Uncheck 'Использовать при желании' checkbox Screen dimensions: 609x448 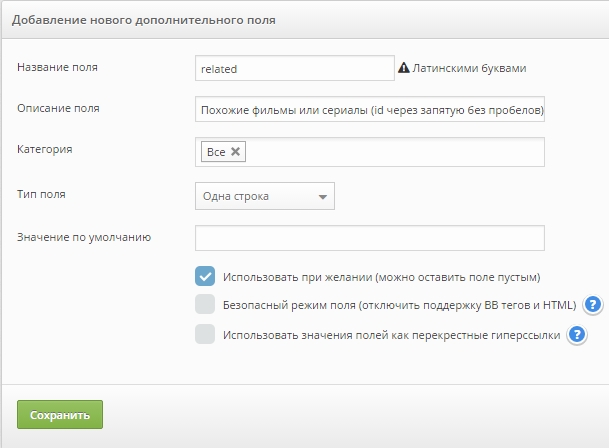pyautogui.click(x=205, y=276)
